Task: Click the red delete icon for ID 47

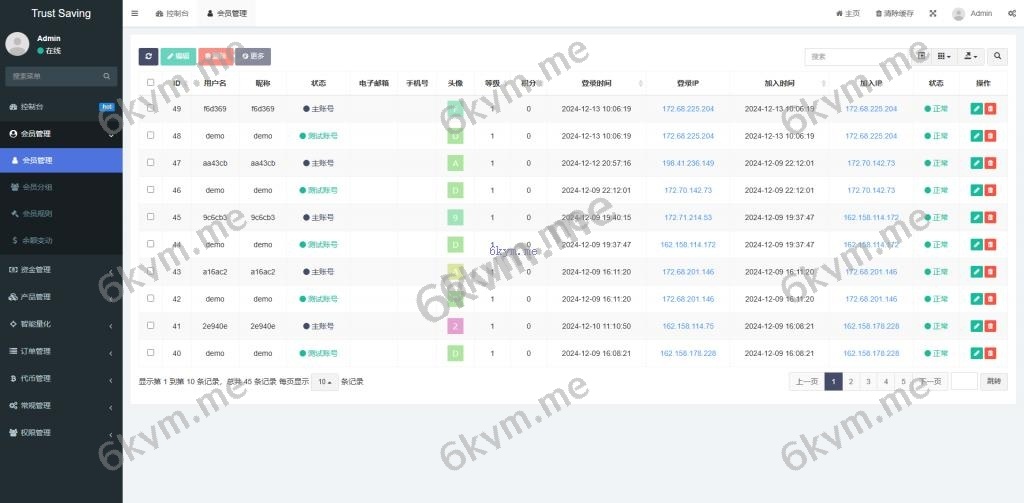Action: (990, 163)
